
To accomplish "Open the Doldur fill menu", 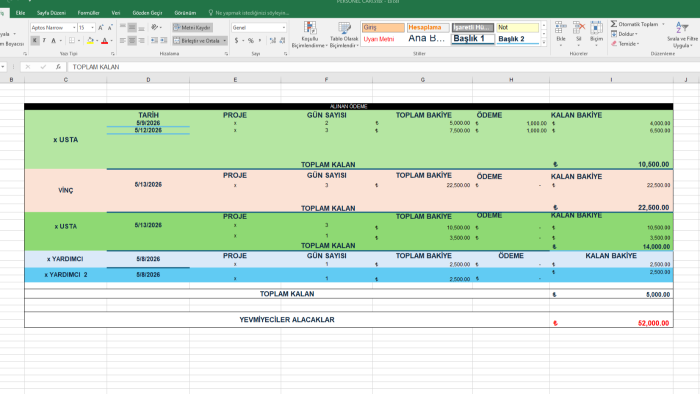I will [624, 34].
